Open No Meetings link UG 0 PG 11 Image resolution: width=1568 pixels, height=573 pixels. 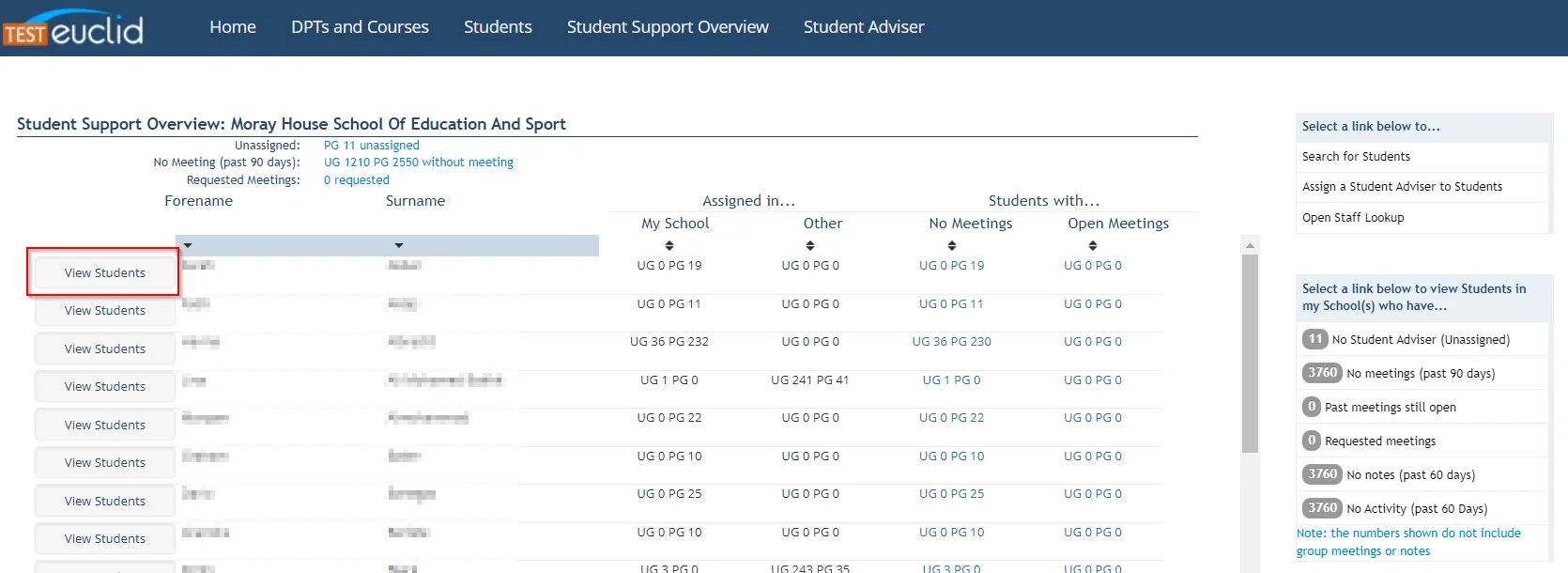952,304
